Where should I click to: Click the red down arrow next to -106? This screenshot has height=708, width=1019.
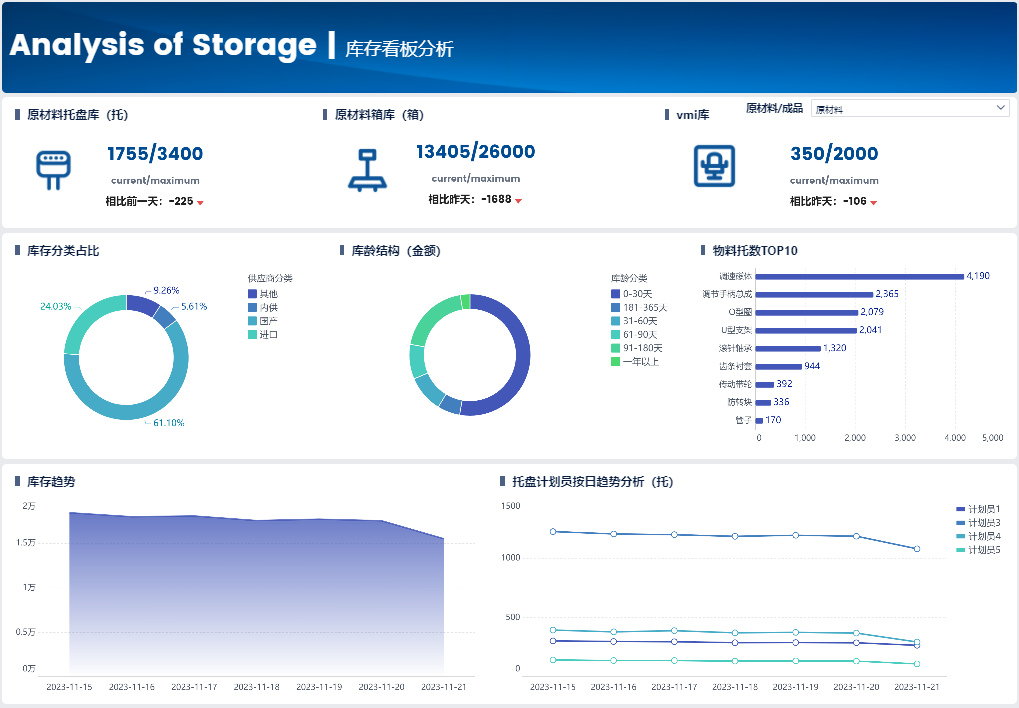pyautogui.click(x=873, y=203)
